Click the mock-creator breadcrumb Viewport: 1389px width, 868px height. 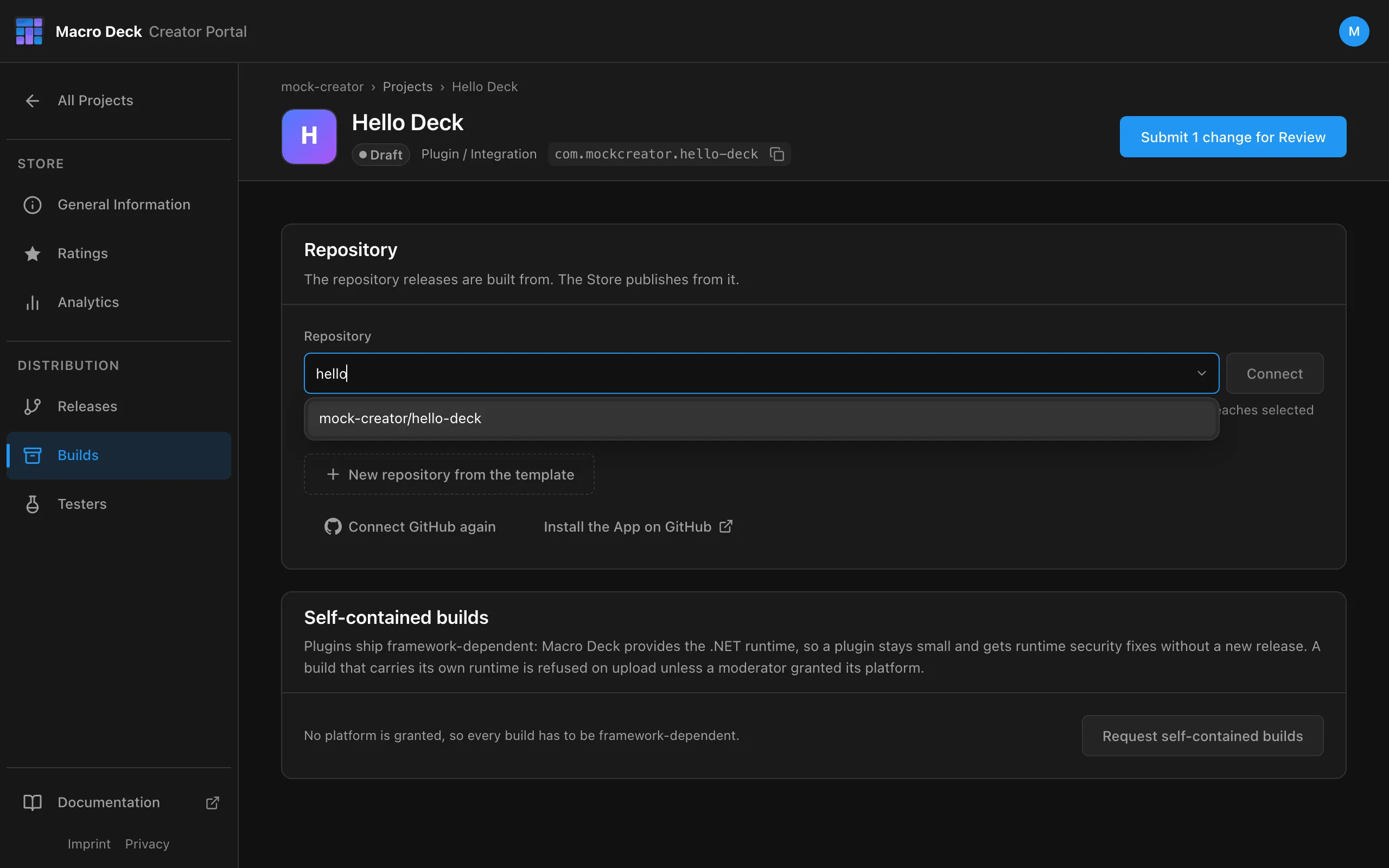pos(322,87)
